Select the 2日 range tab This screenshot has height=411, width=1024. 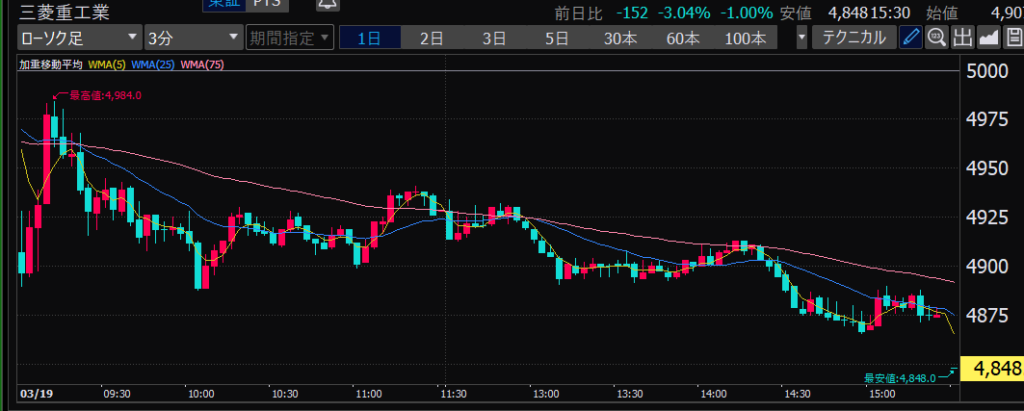pyautogui.click(x=431, y=39)
